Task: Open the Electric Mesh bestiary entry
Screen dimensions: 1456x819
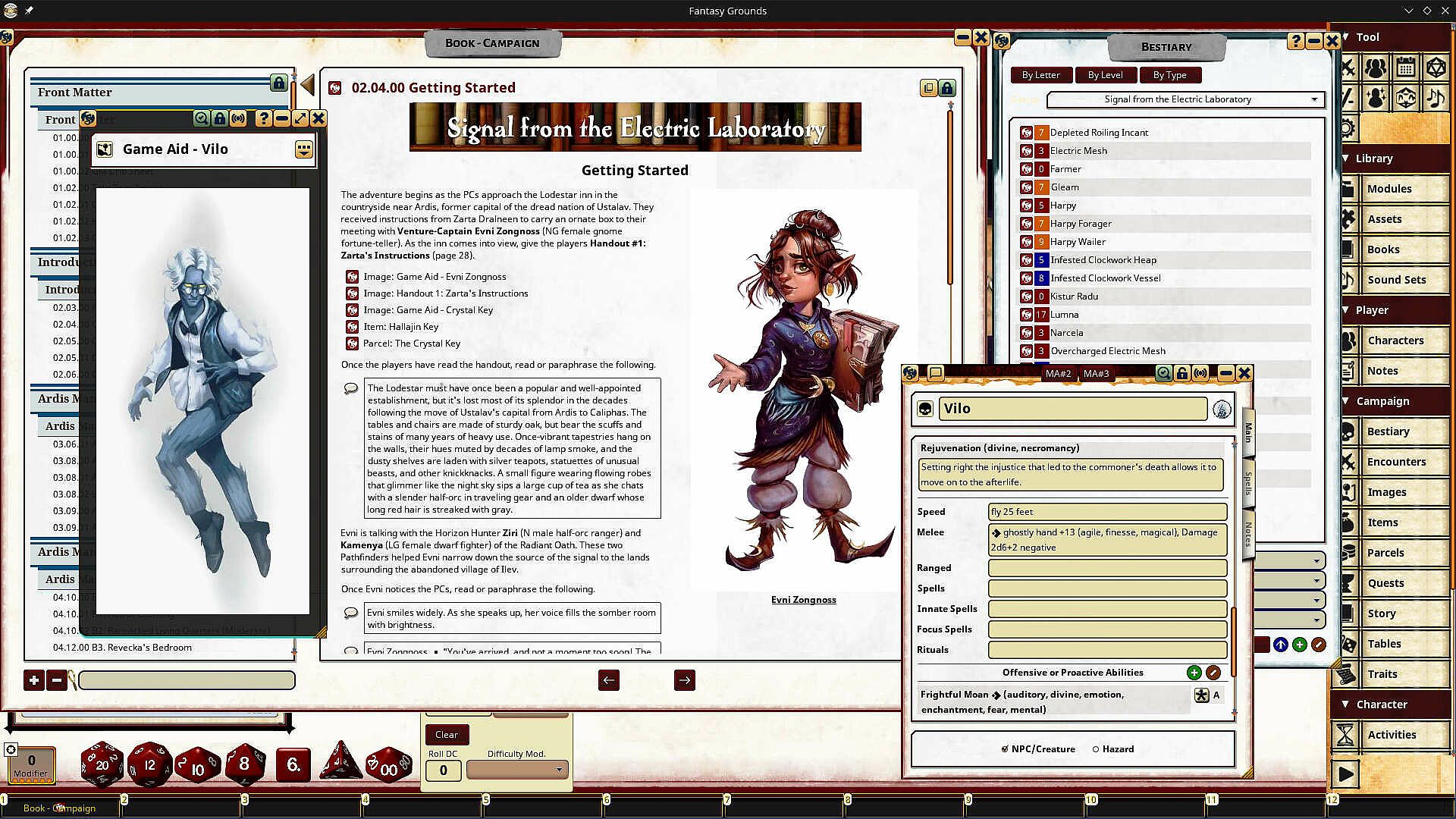Action: (1078, 151)
